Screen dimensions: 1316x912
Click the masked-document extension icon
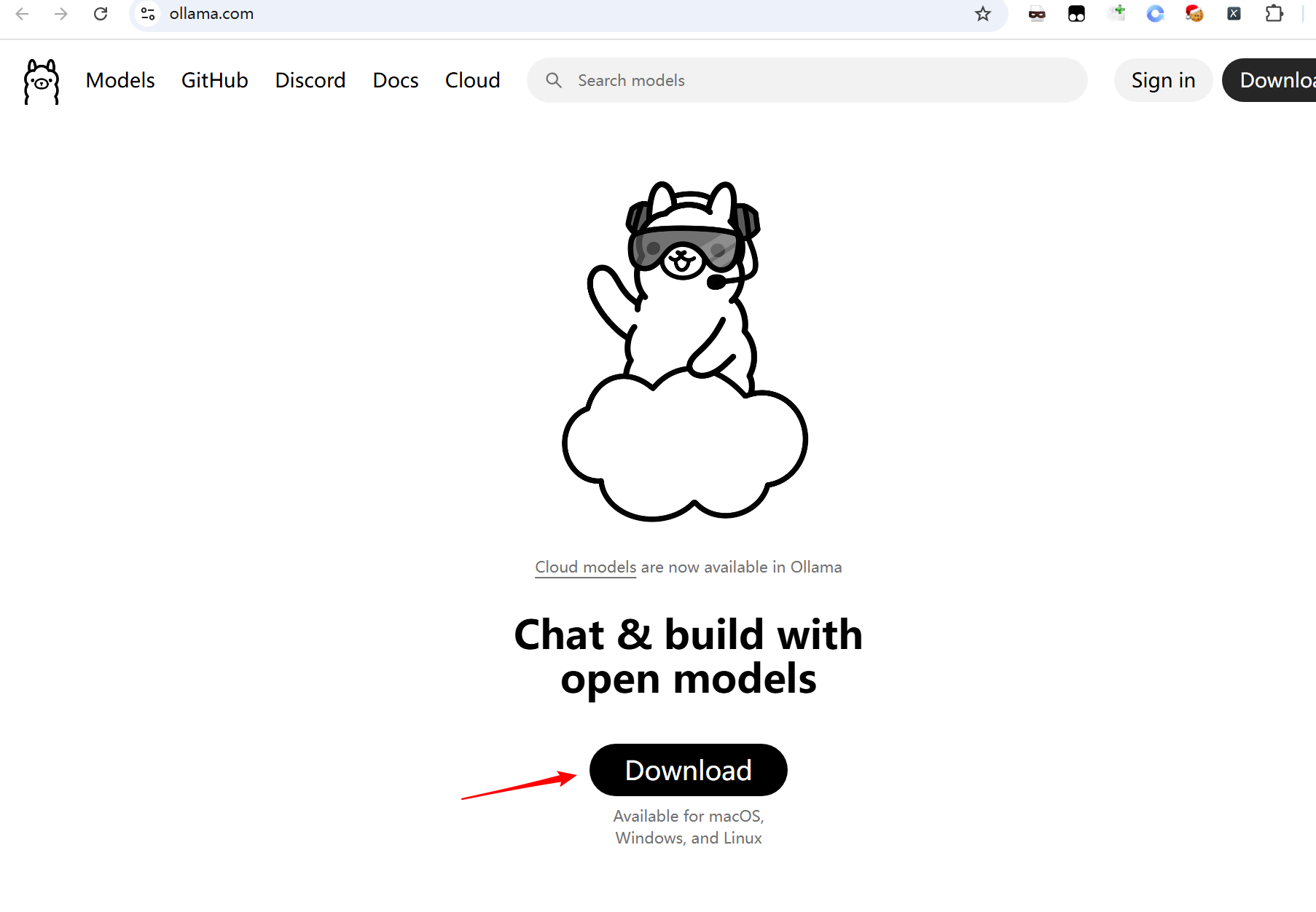(x=1037, y=14)
